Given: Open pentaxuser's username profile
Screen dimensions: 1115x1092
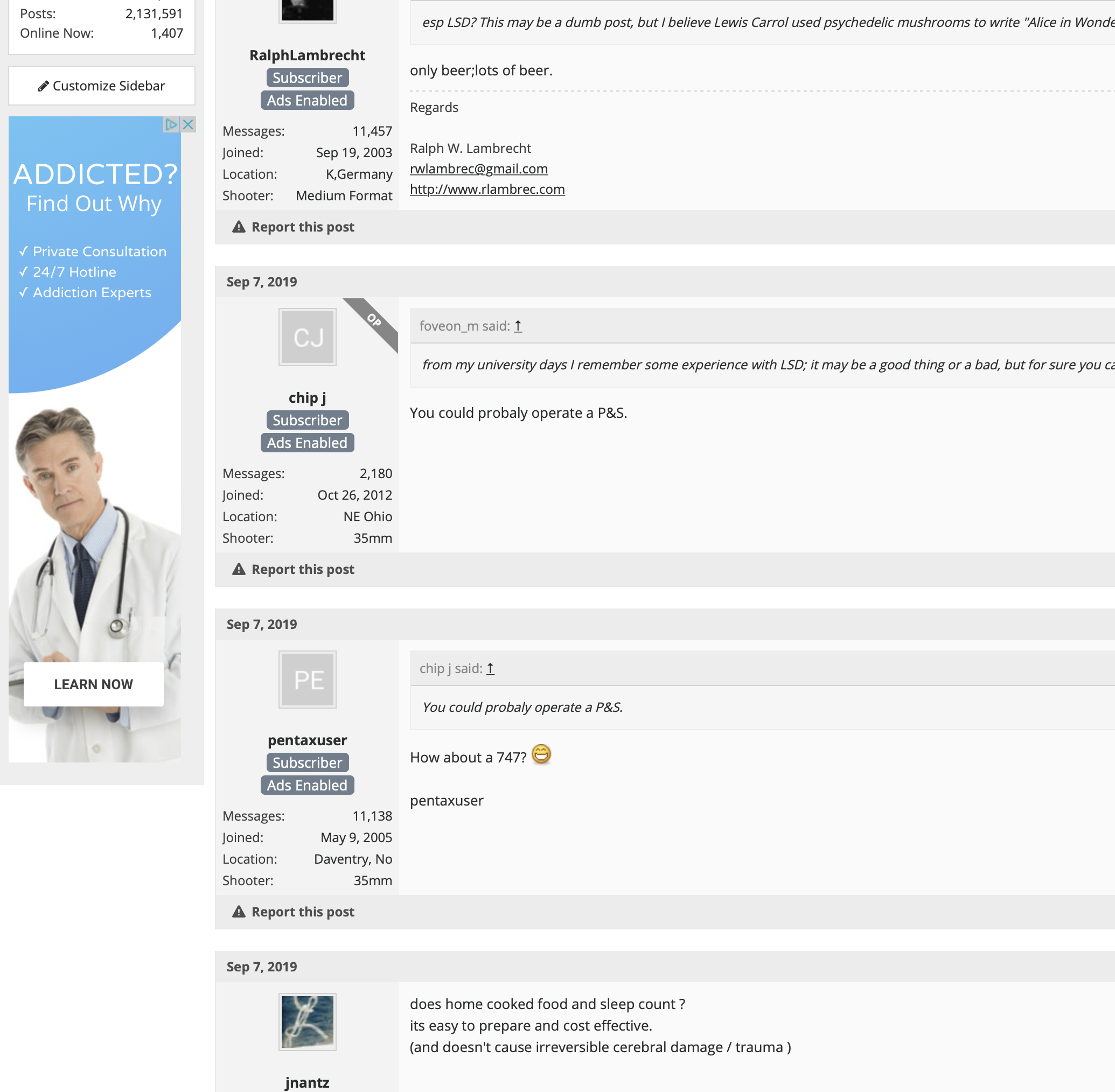Looking at the screenshot, I should [308, 740].
